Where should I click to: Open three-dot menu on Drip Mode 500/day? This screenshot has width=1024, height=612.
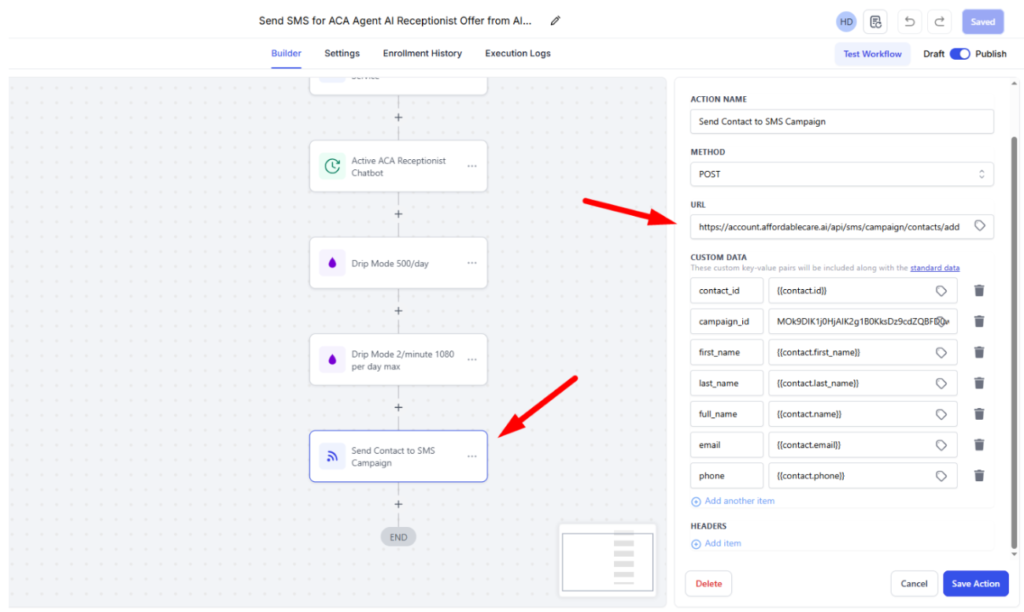pyautogui.click(x=472, y=263)
